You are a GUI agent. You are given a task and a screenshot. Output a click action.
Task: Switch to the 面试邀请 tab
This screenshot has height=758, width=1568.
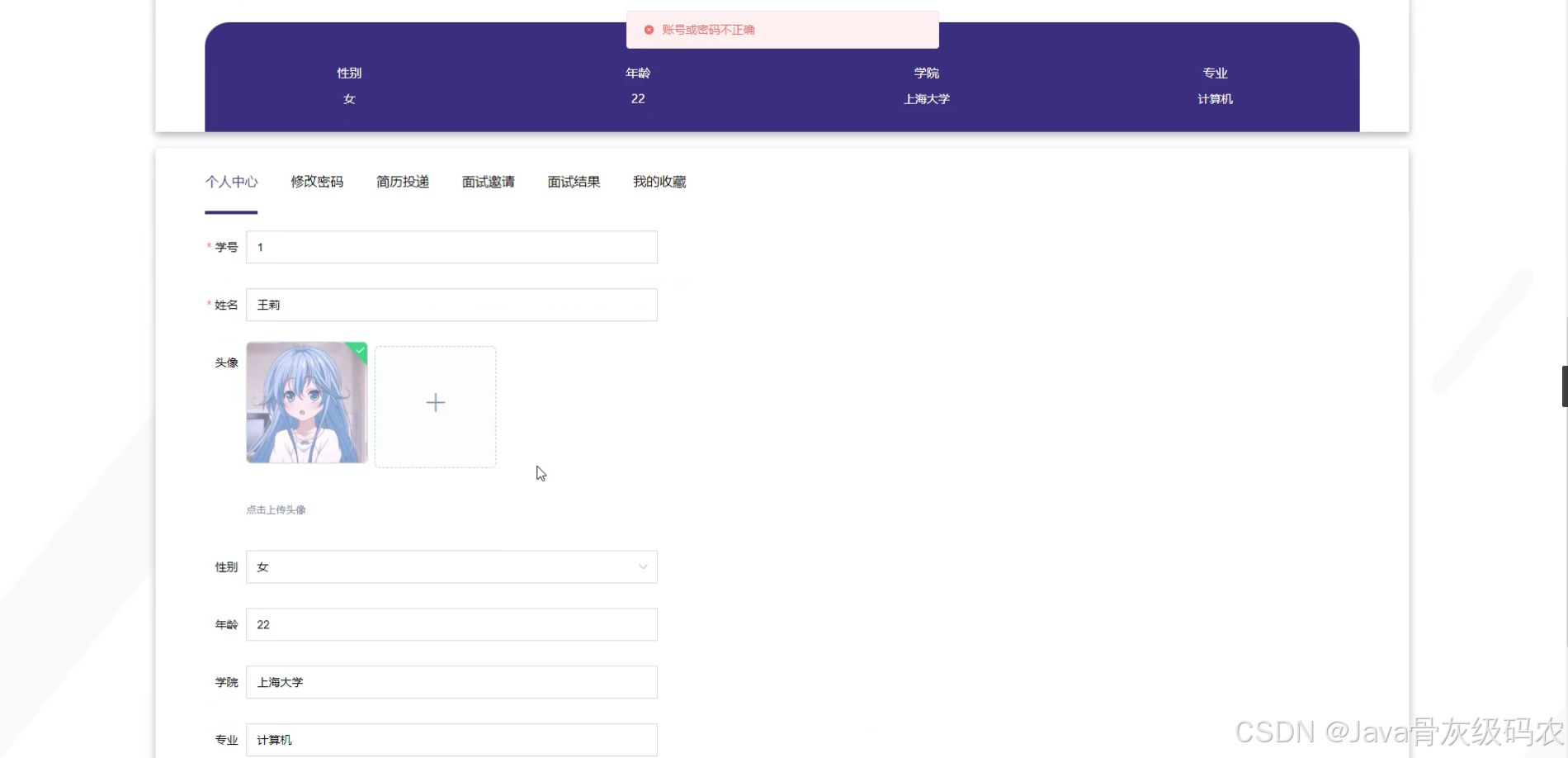pyautogui.click(x=489, y=182)
